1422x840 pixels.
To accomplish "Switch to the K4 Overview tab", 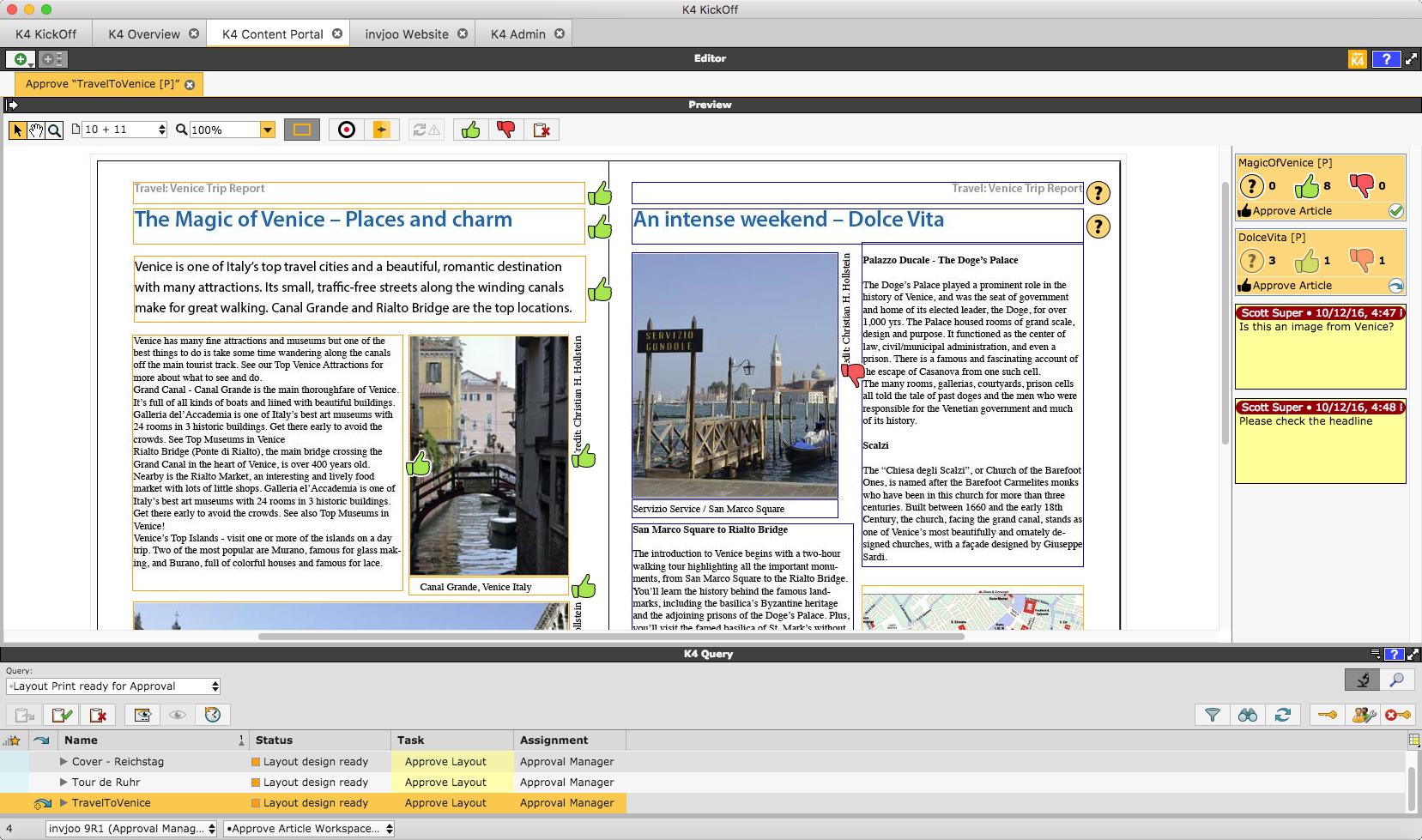I will (x=144, y=34).
